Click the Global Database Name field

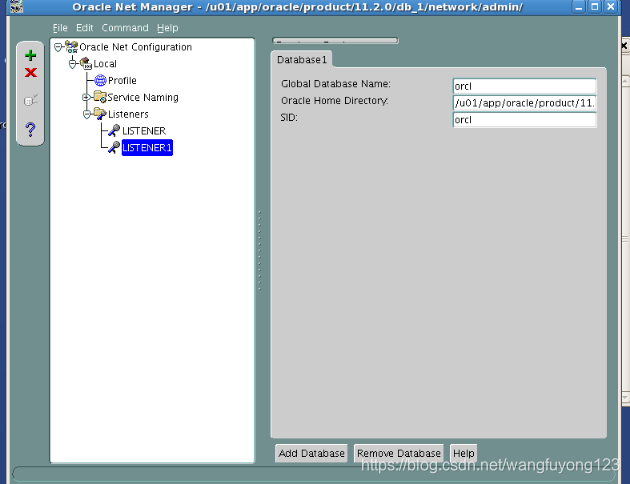(x=524, y=86)
